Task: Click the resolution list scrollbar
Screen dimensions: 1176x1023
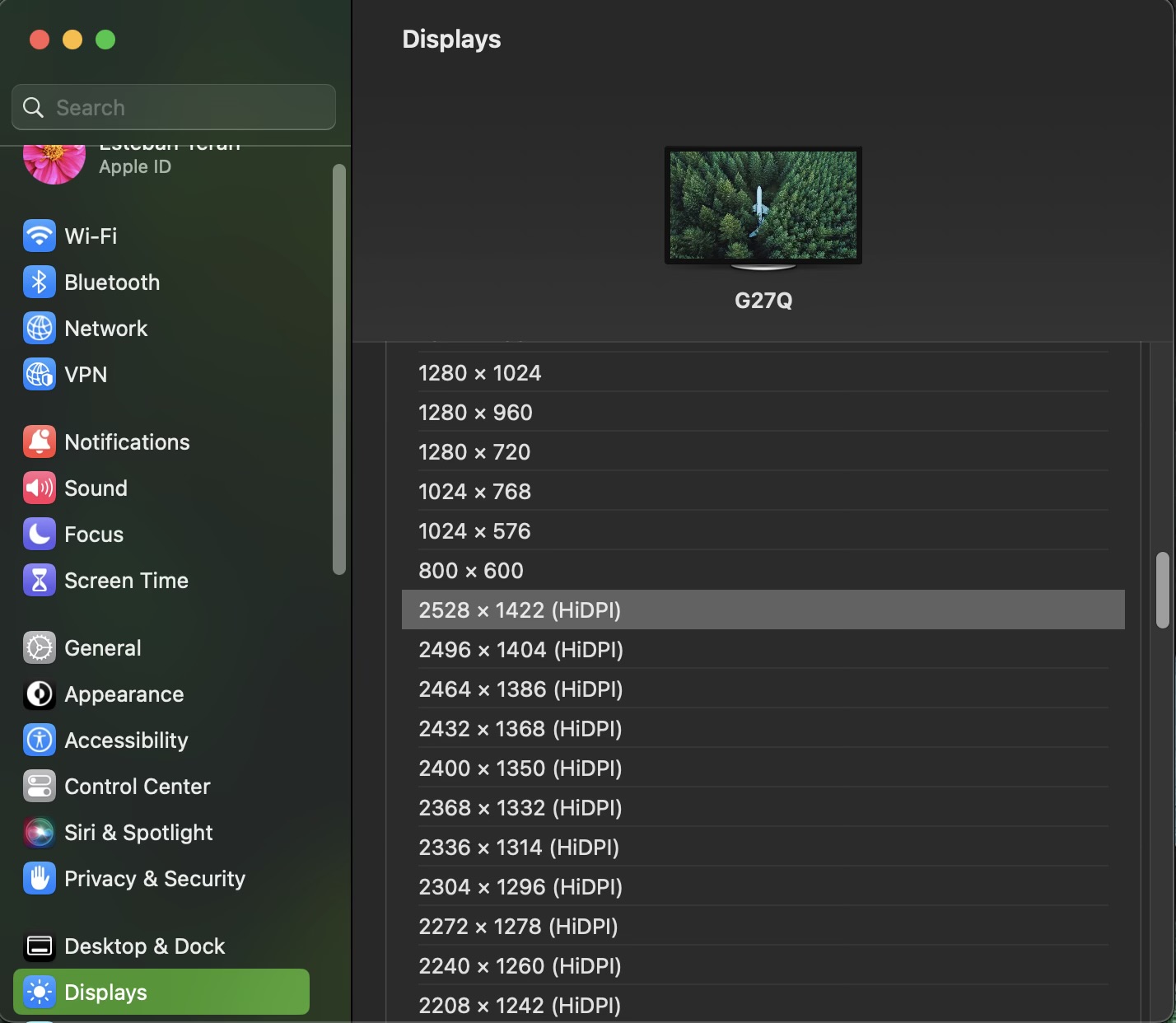Action: [x=1162, y=590]
